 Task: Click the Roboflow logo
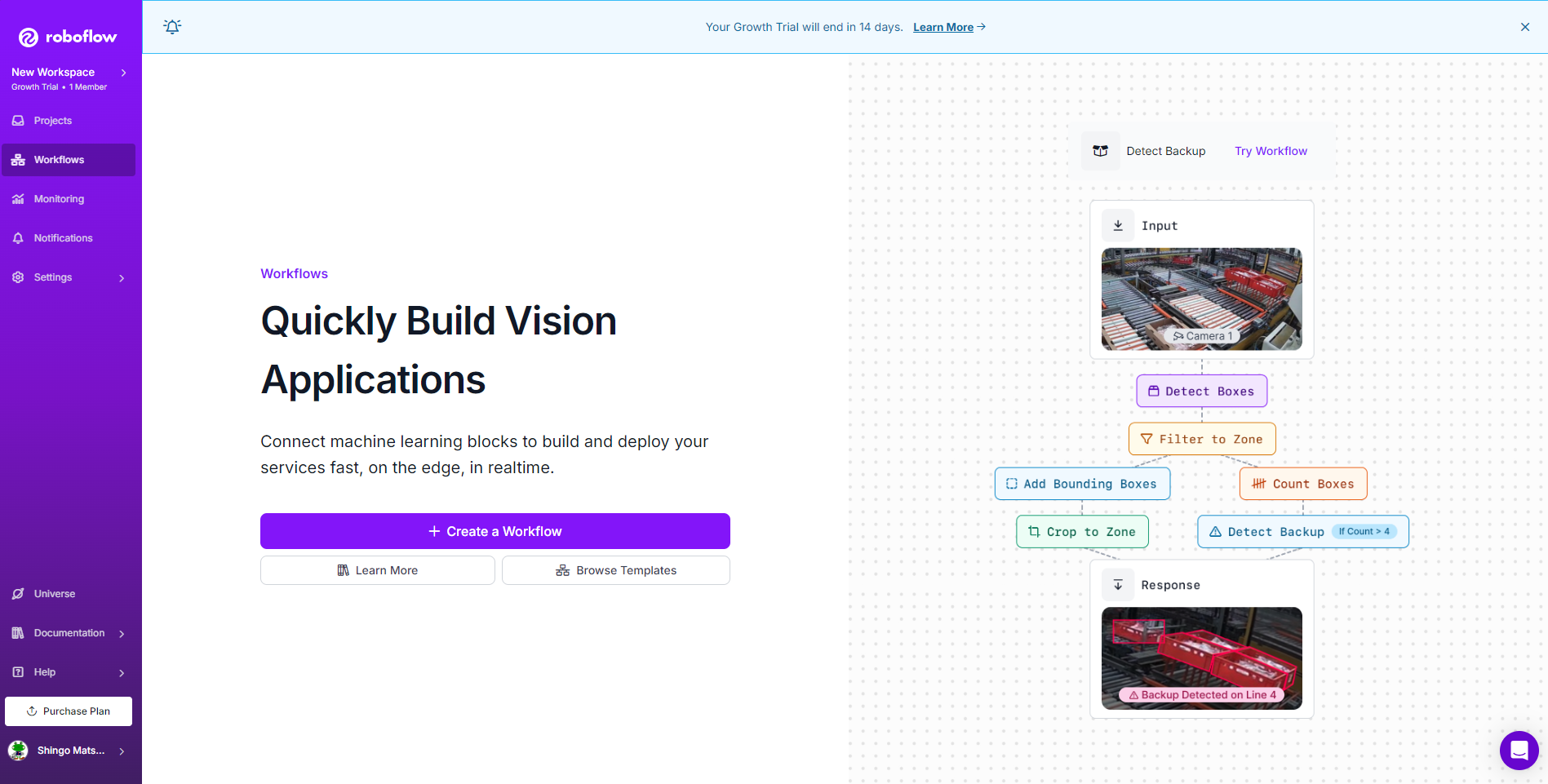click(x=68, y=37)
